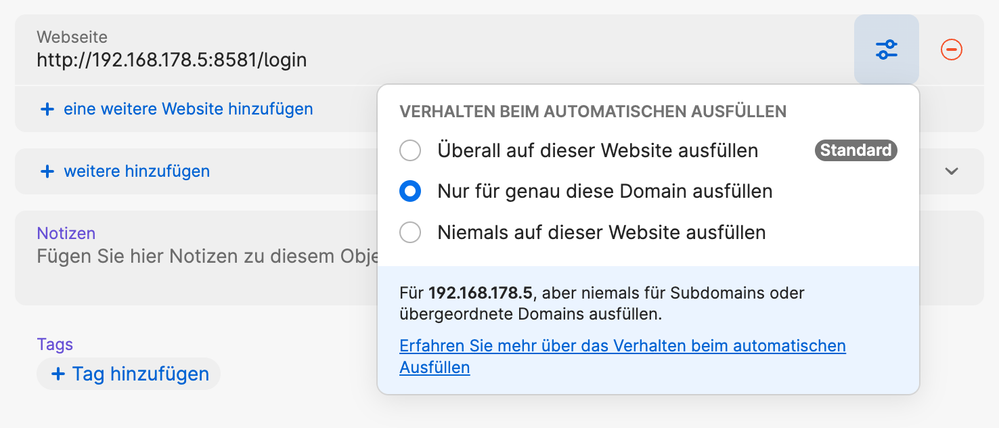Select "Überall auf dieser Website ausfüllen" radio
This screenshot has height=428, width=999.
tap(410, 151)
